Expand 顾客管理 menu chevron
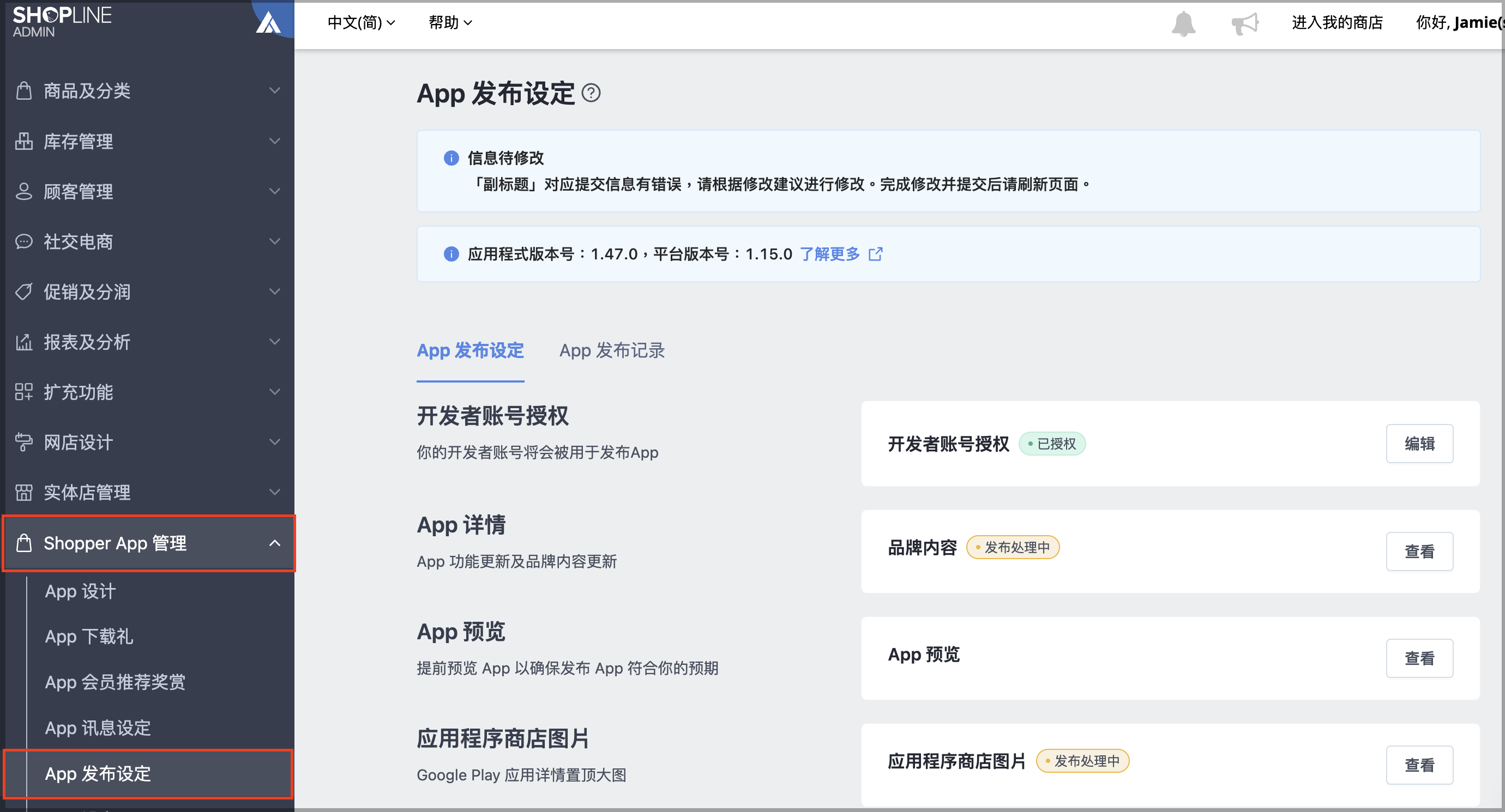 [x=275, y=191]
